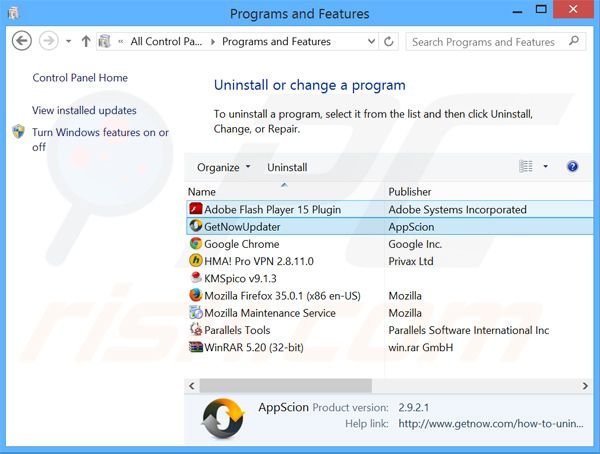The height and width of the screenshot is (454, 600).
Task: Select the GetNowUpdater entry name
Action: pyautogui.click(x=242, y=227)
